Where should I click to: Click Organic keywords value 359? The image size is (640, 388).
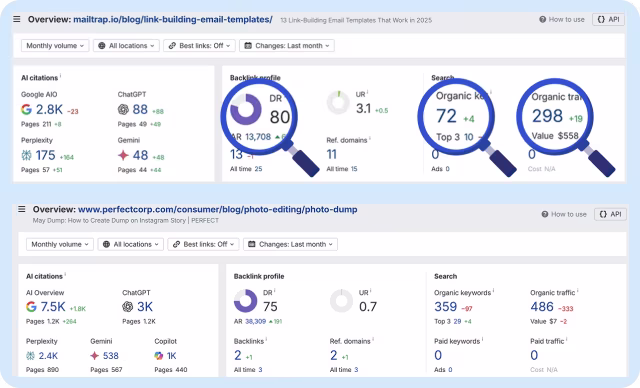[x=446, y=306]
